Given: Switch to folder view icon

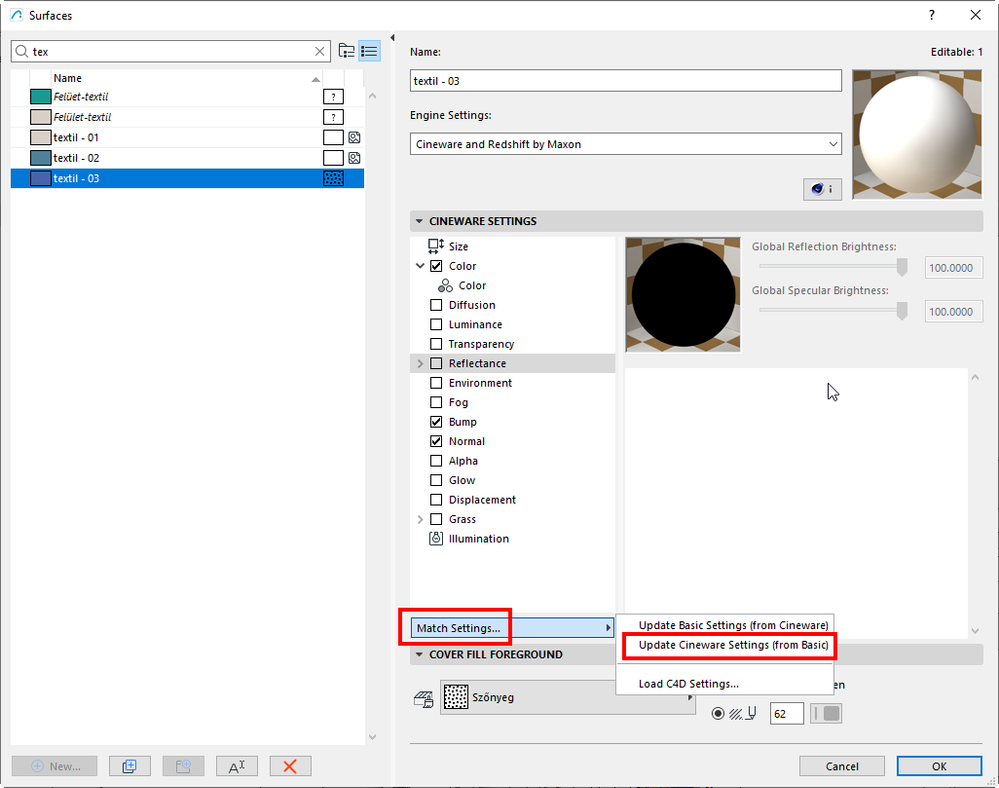Looking at the screenshot, I should click(347, 51).
